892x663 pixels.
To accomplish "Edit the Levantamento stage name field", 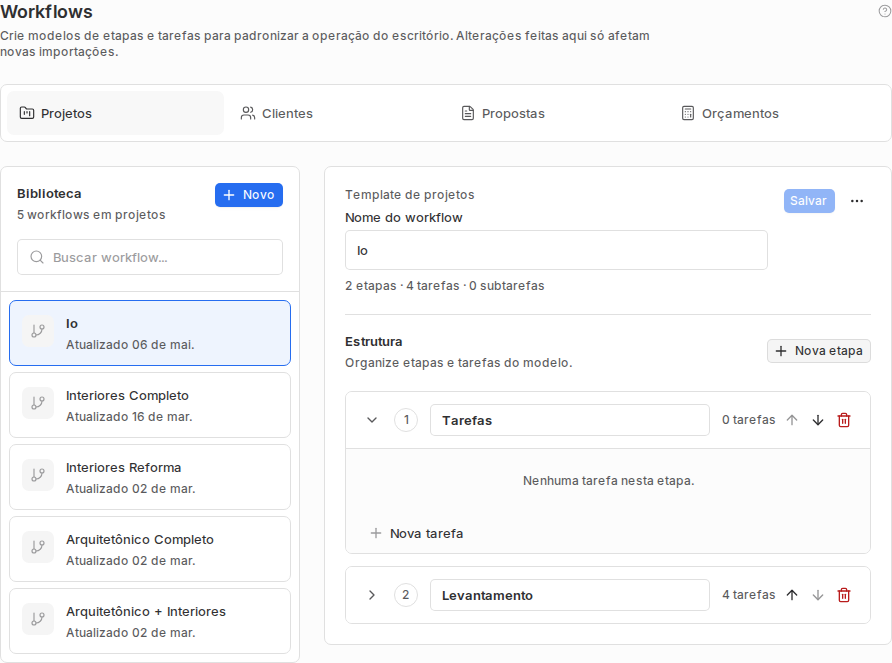I will coord(569,595).
